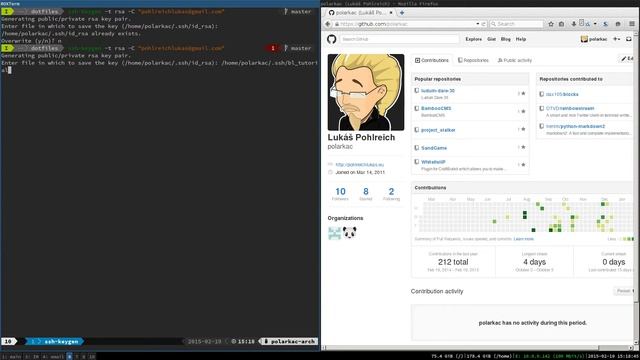Viewport: 640px width, 360px height.
Task: Open the SandGame repository link
Action: (x=434, y=148)
